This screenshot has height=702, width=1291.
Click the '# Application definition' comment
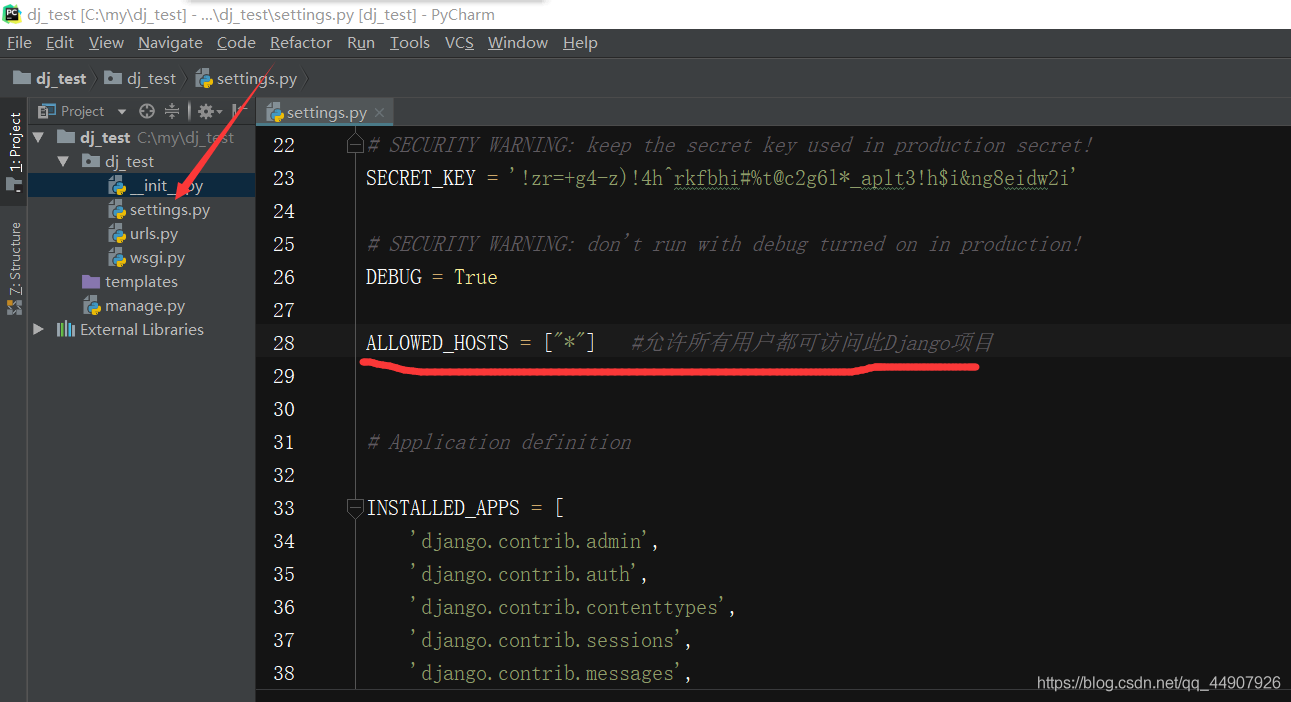pos(499,442)
